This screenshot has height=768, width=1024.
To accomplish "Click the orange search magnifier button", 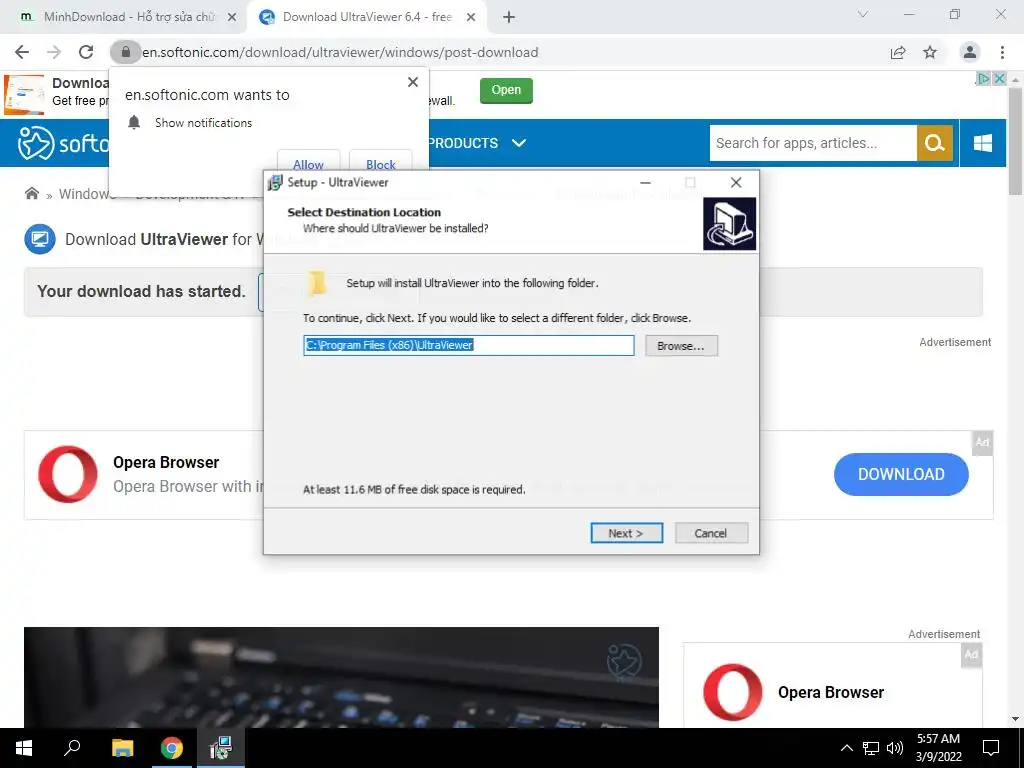I will click(935, 143).
